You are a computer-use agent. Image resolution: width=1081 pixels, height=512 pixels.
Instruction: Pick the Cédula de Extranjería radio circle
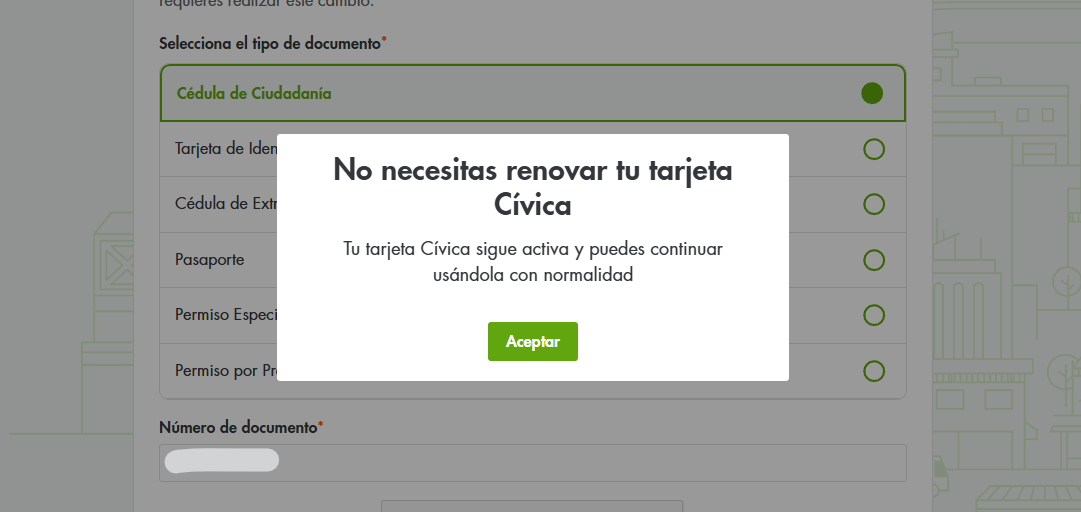[x=873, y=204]
